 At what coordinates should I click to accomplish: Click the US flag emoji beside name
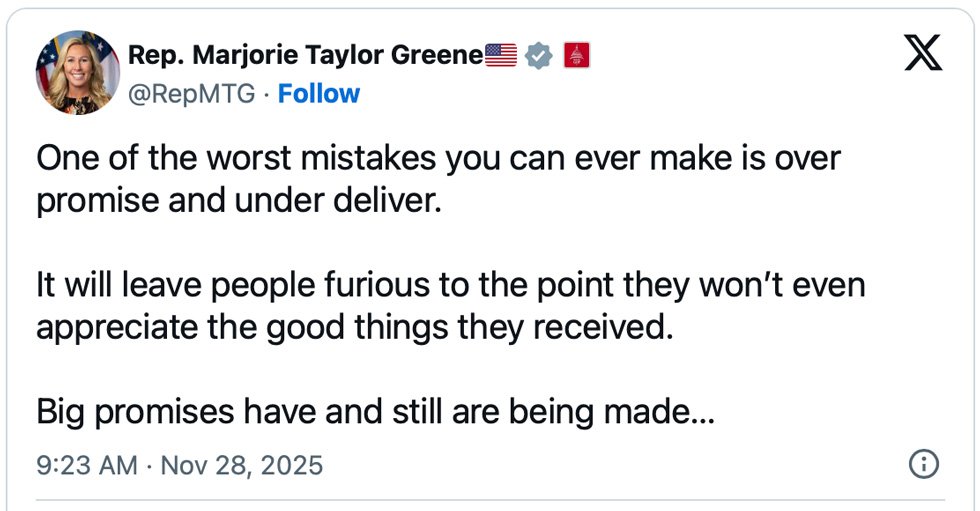click(502, 56)
